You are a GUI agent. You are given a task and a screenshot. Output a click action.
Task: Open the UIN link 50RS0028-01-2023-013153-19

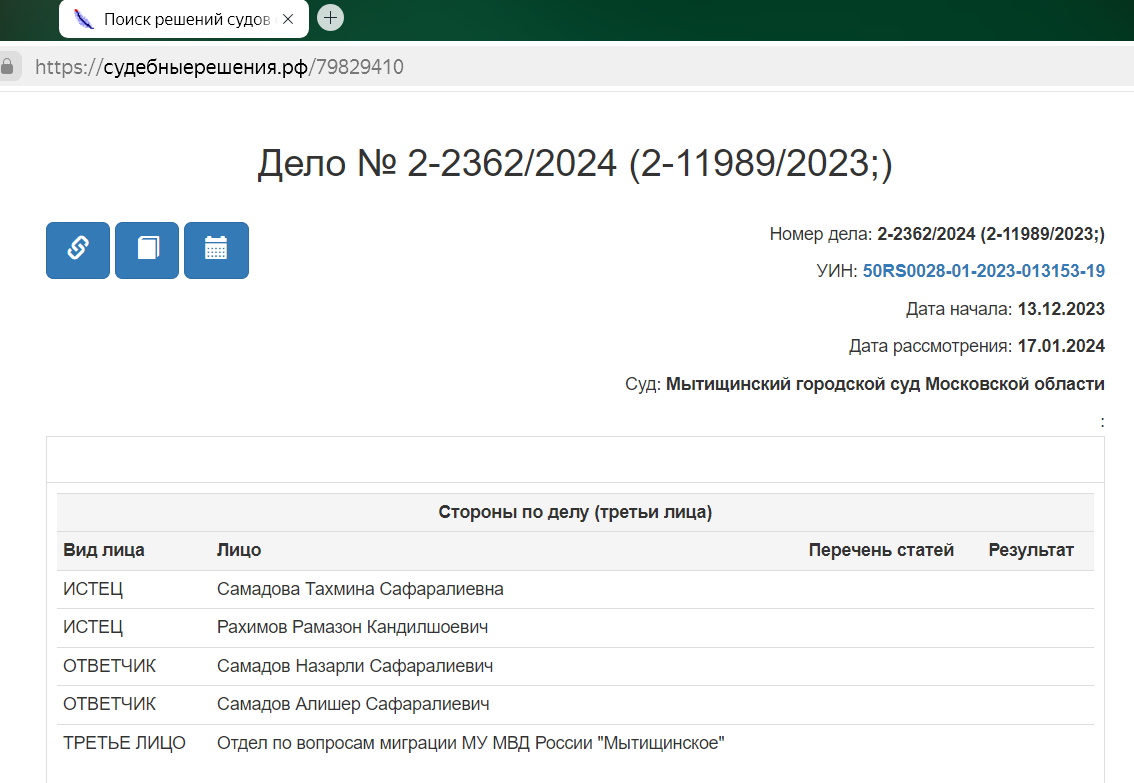(983, 271)
